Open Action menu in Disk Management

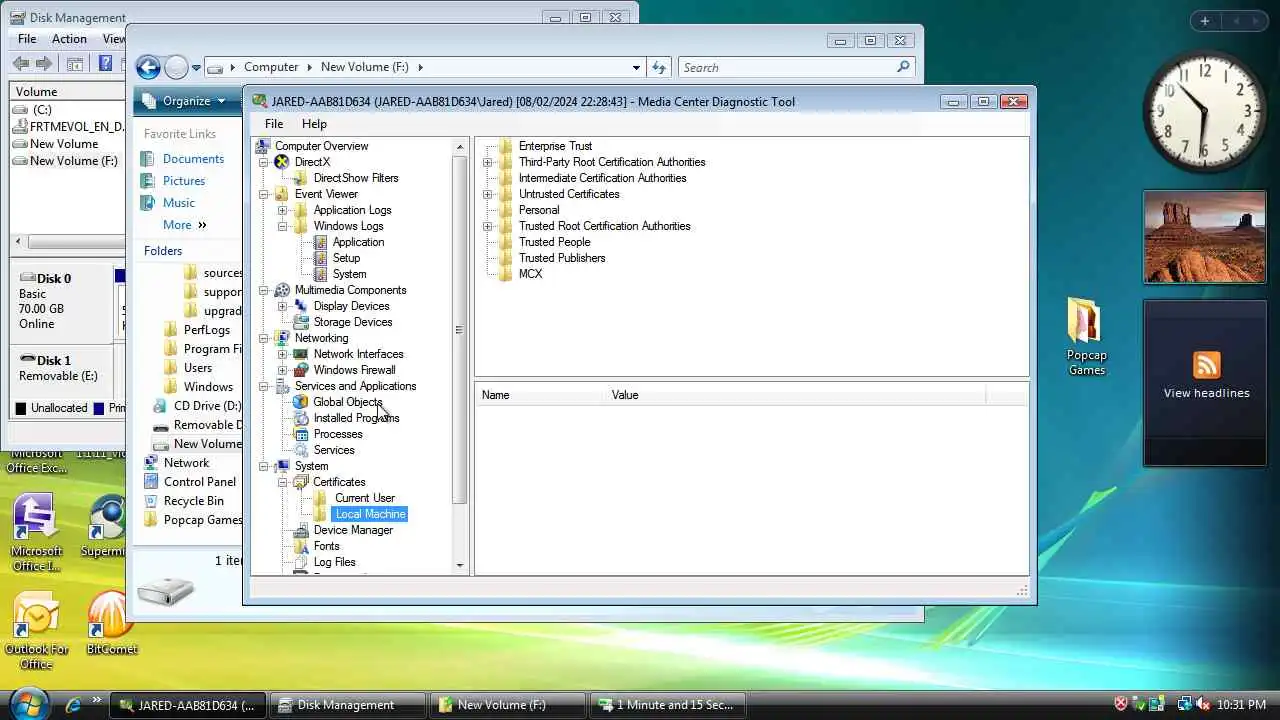pos(69,39)
